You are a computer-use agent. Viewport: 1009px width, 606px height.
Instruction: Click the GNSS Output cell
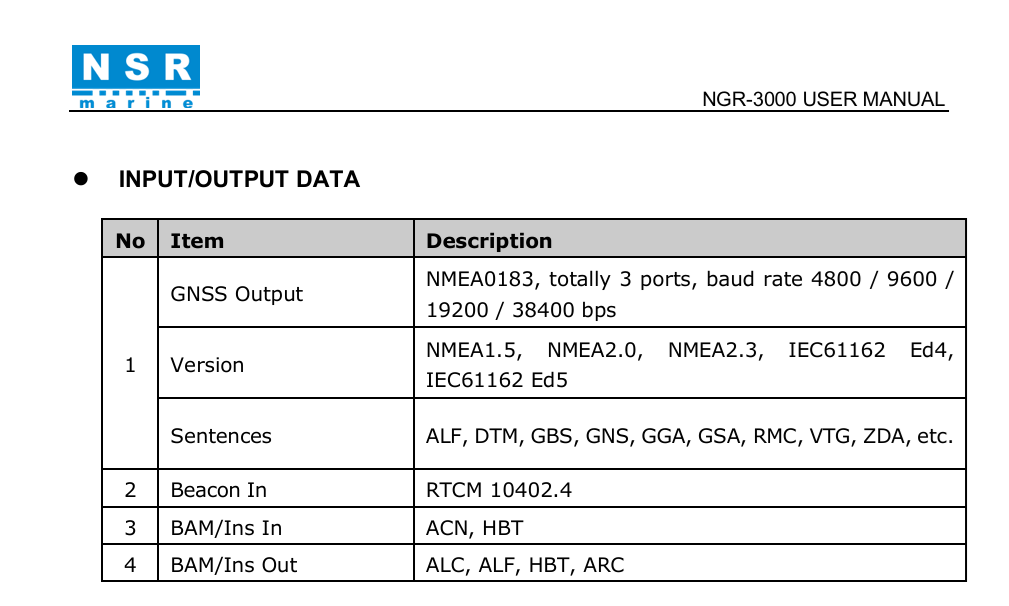click(236, 294)
